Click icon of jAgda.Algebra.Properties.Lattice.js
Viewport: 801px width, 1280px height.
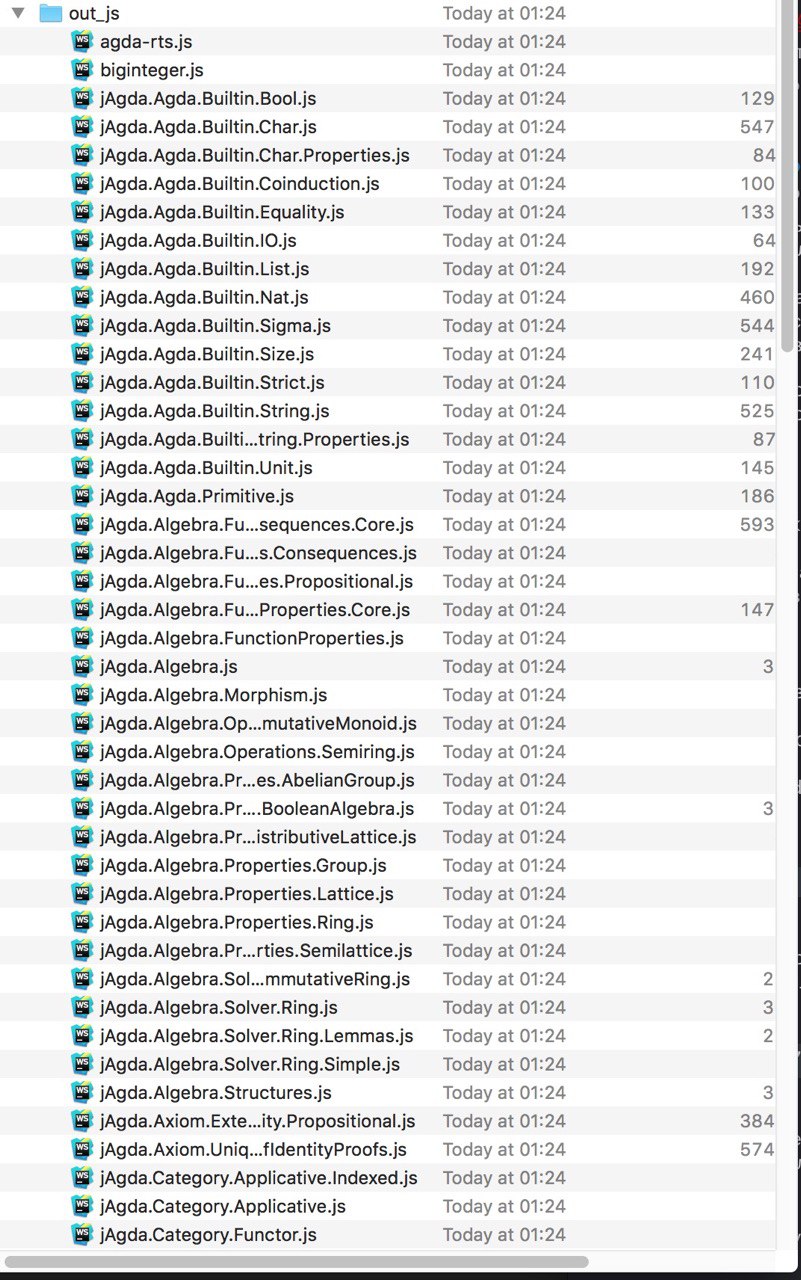tap(82, 894)
